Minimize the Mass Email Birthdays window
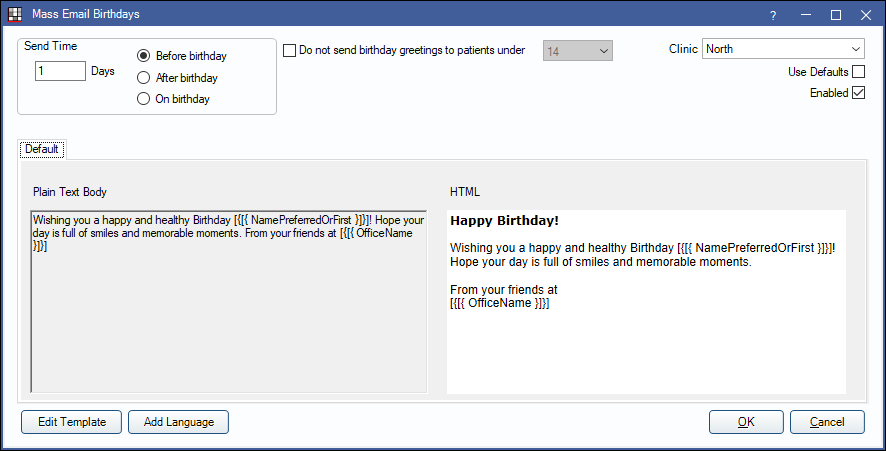Image resolution: width=886 pixels, height=451 pixels. (x=806, y=15)
